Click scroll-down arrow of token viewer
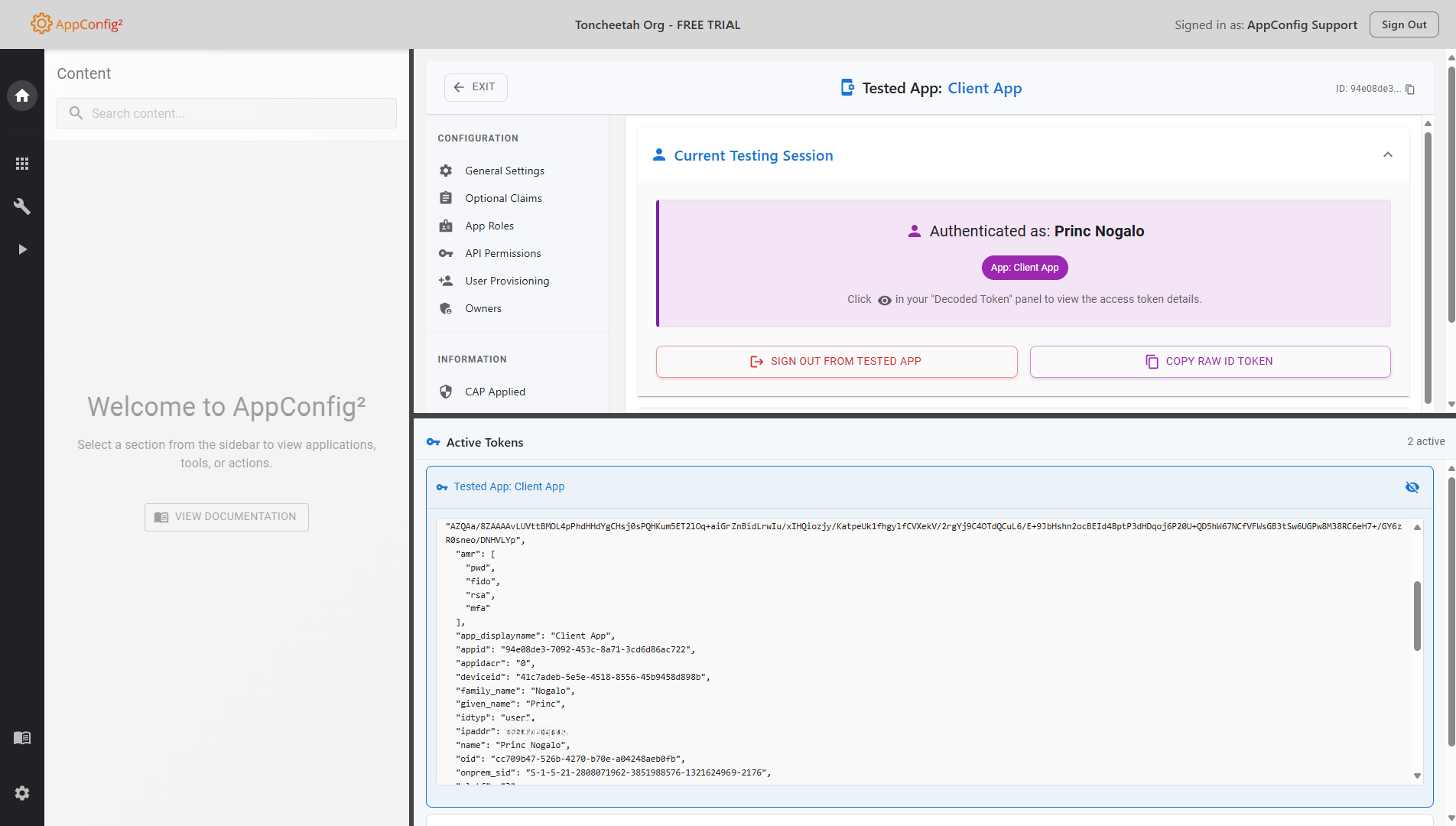 (x=1417, y=776)
